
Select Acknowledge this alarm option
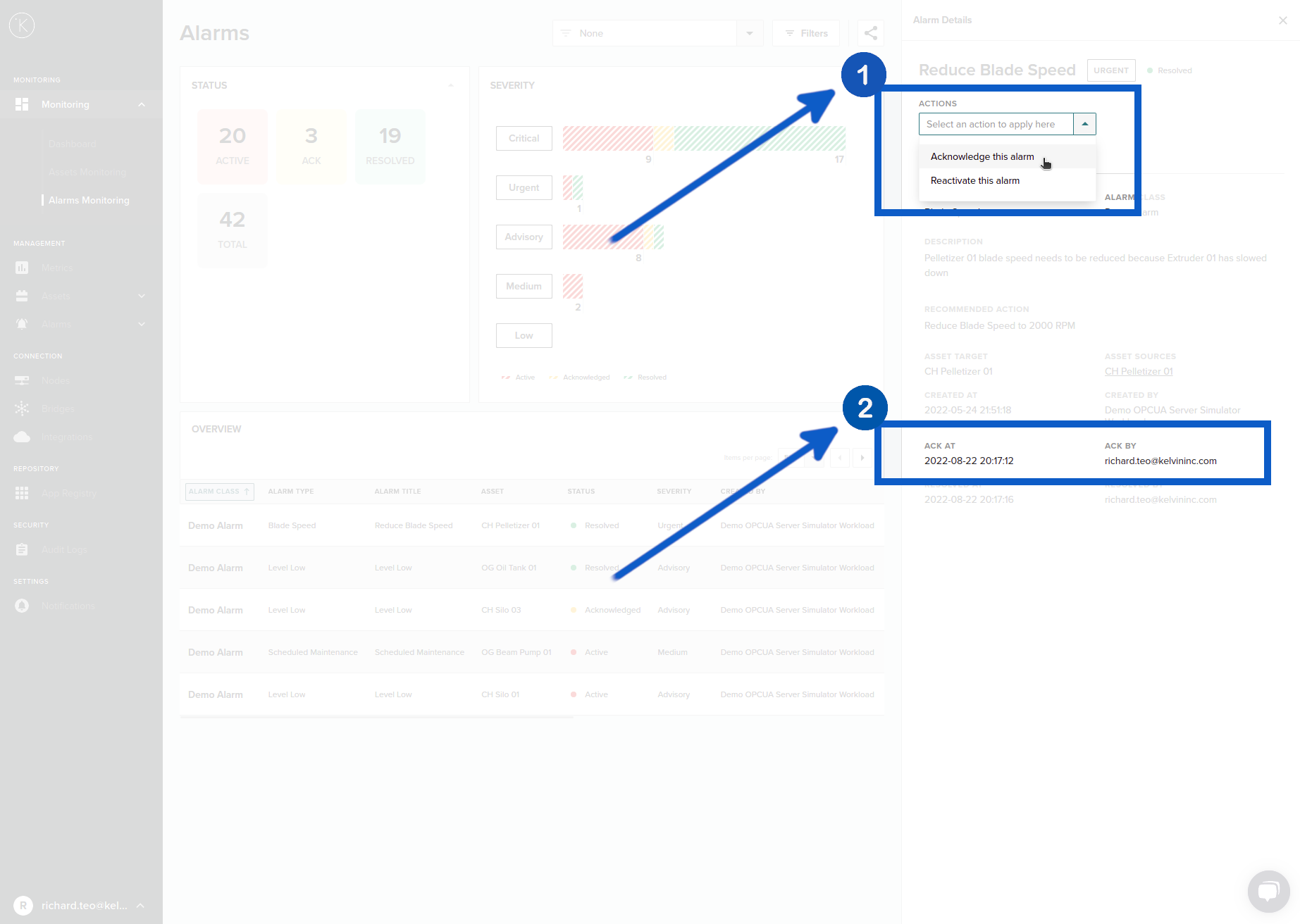point(982,157)
